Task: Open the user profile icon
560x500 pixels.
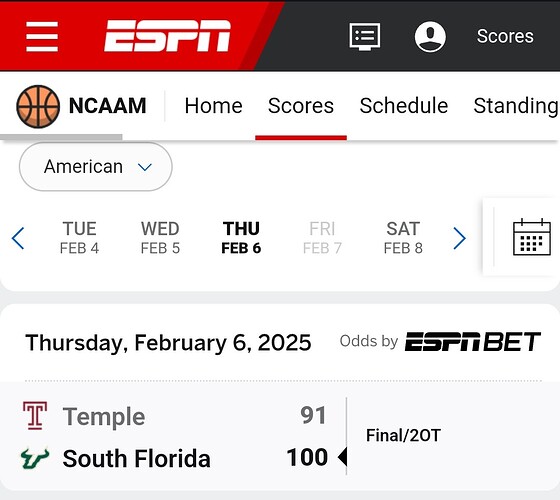Action: click(x=430, y=37)
